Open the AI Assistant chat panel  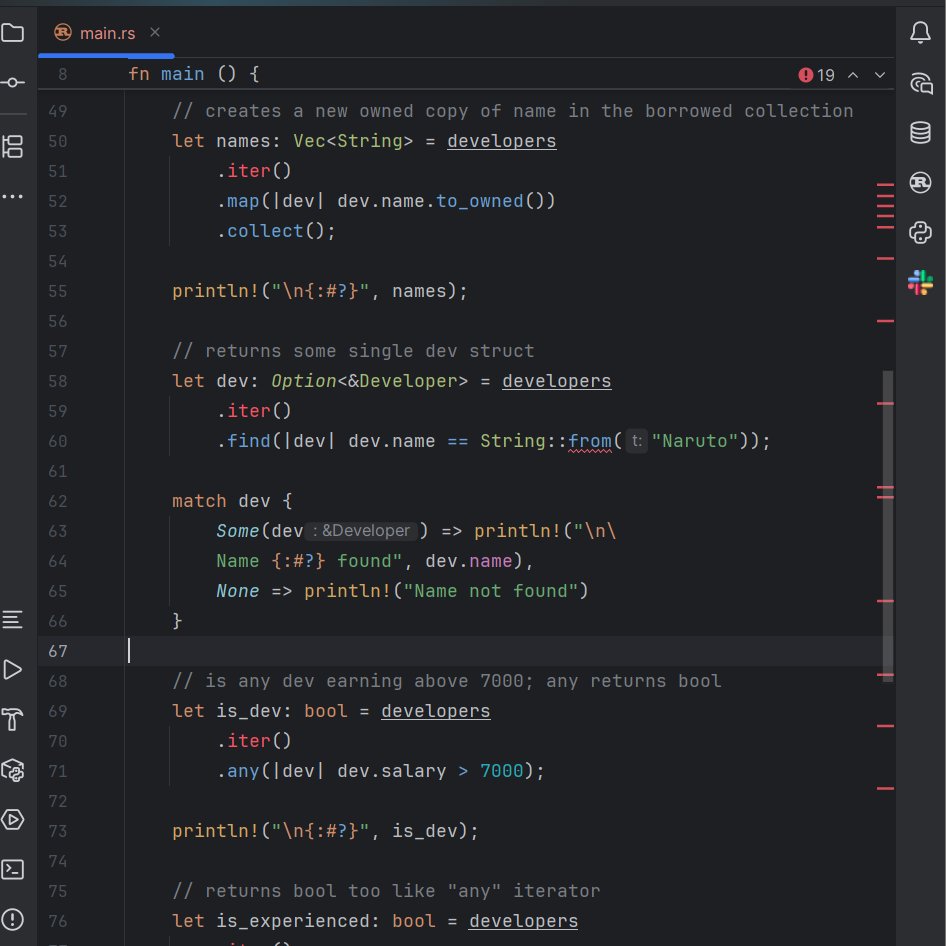click(x=921, y=83)
